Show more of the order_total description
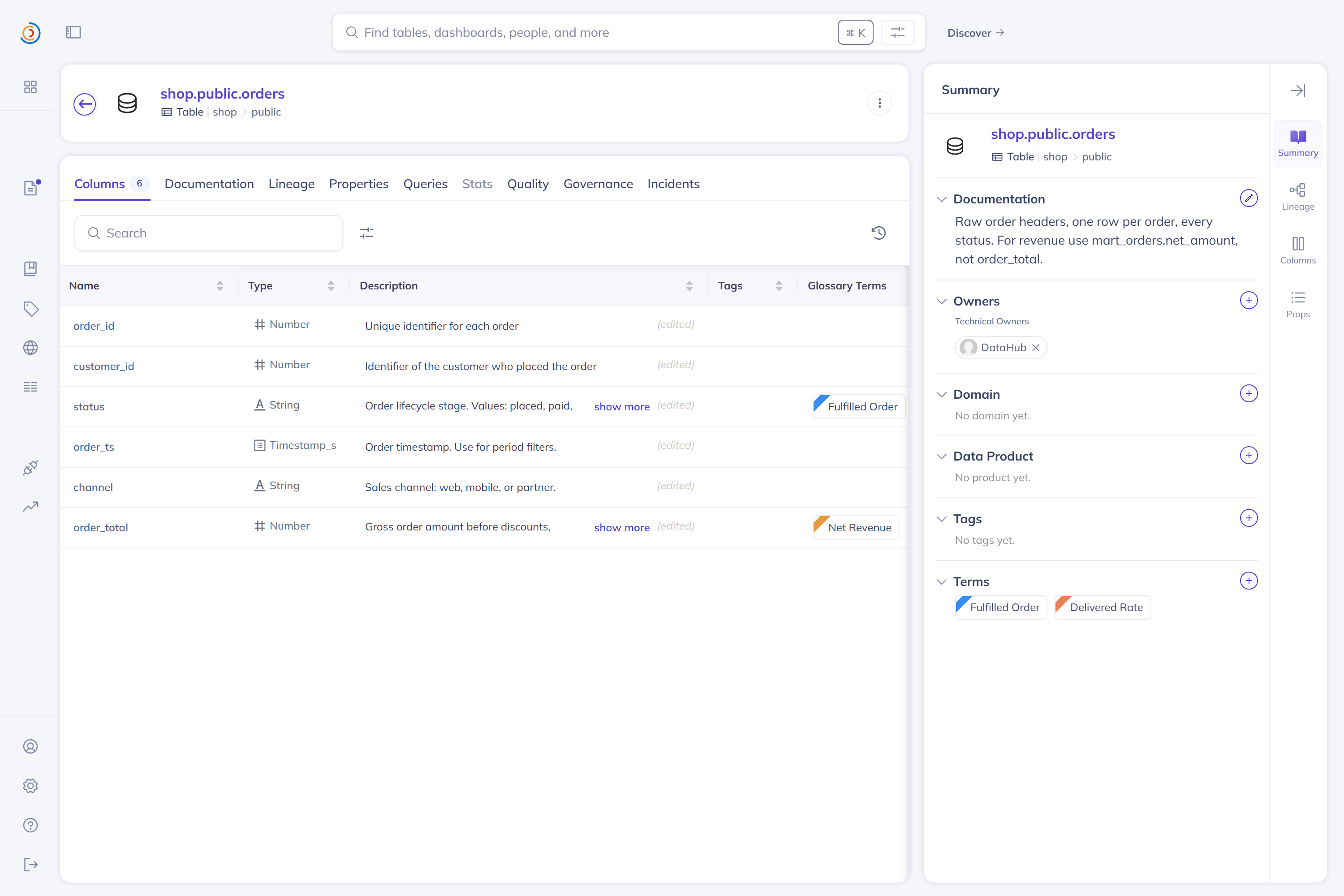 [622, 527]
